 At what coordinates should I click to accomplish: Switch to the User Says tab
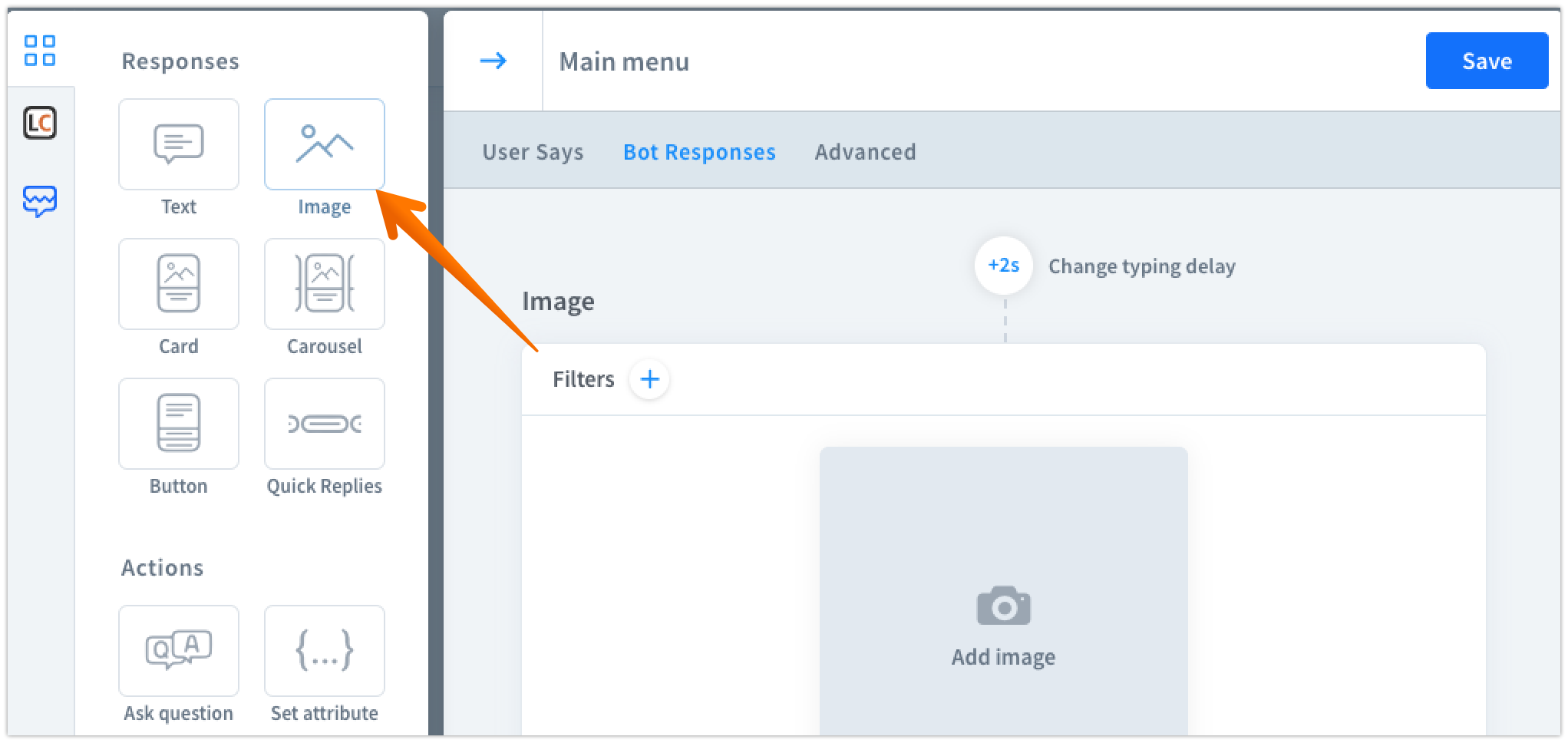533,152
